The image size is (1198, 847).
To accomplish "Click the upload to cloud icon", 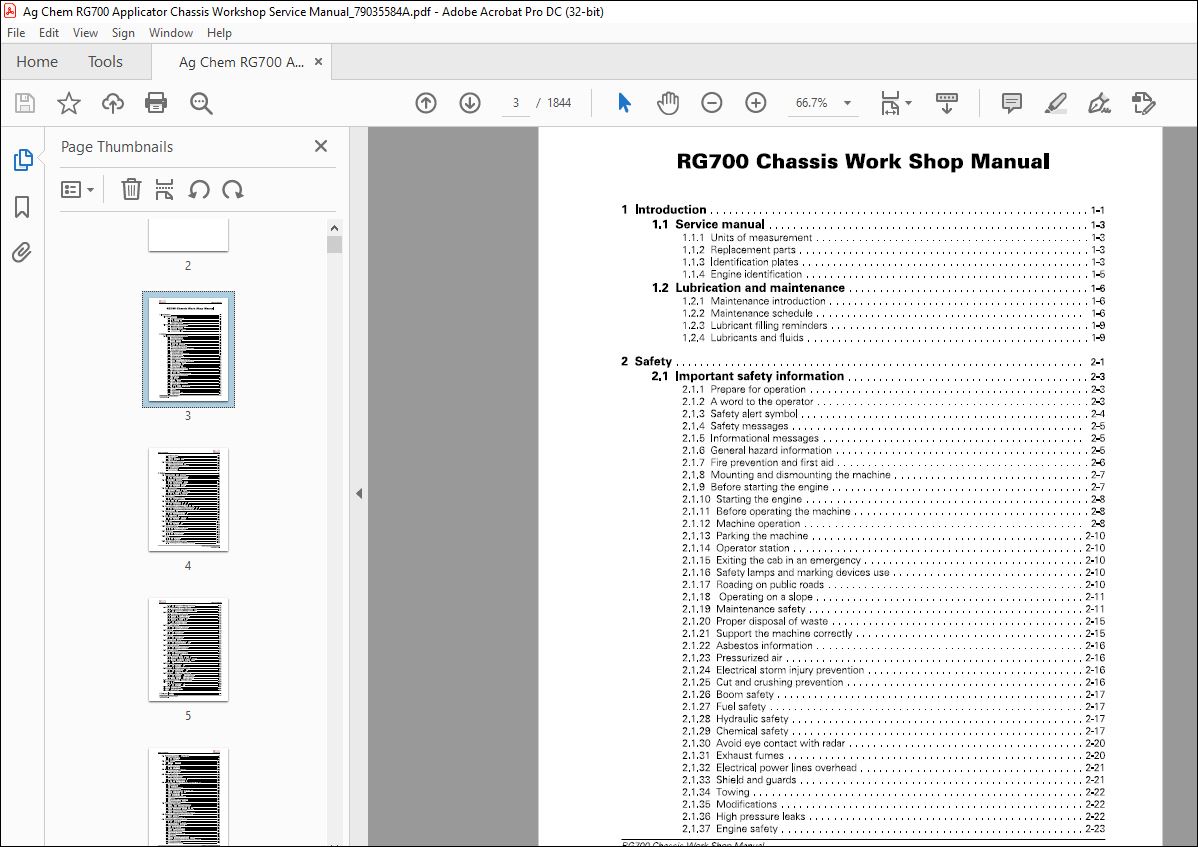I will (113, 103).
